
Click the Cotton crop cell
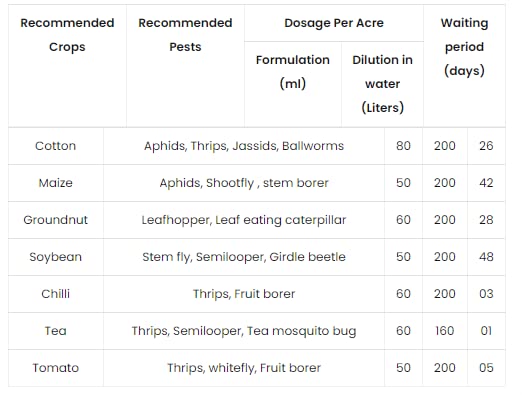click(x=56, y=146)
